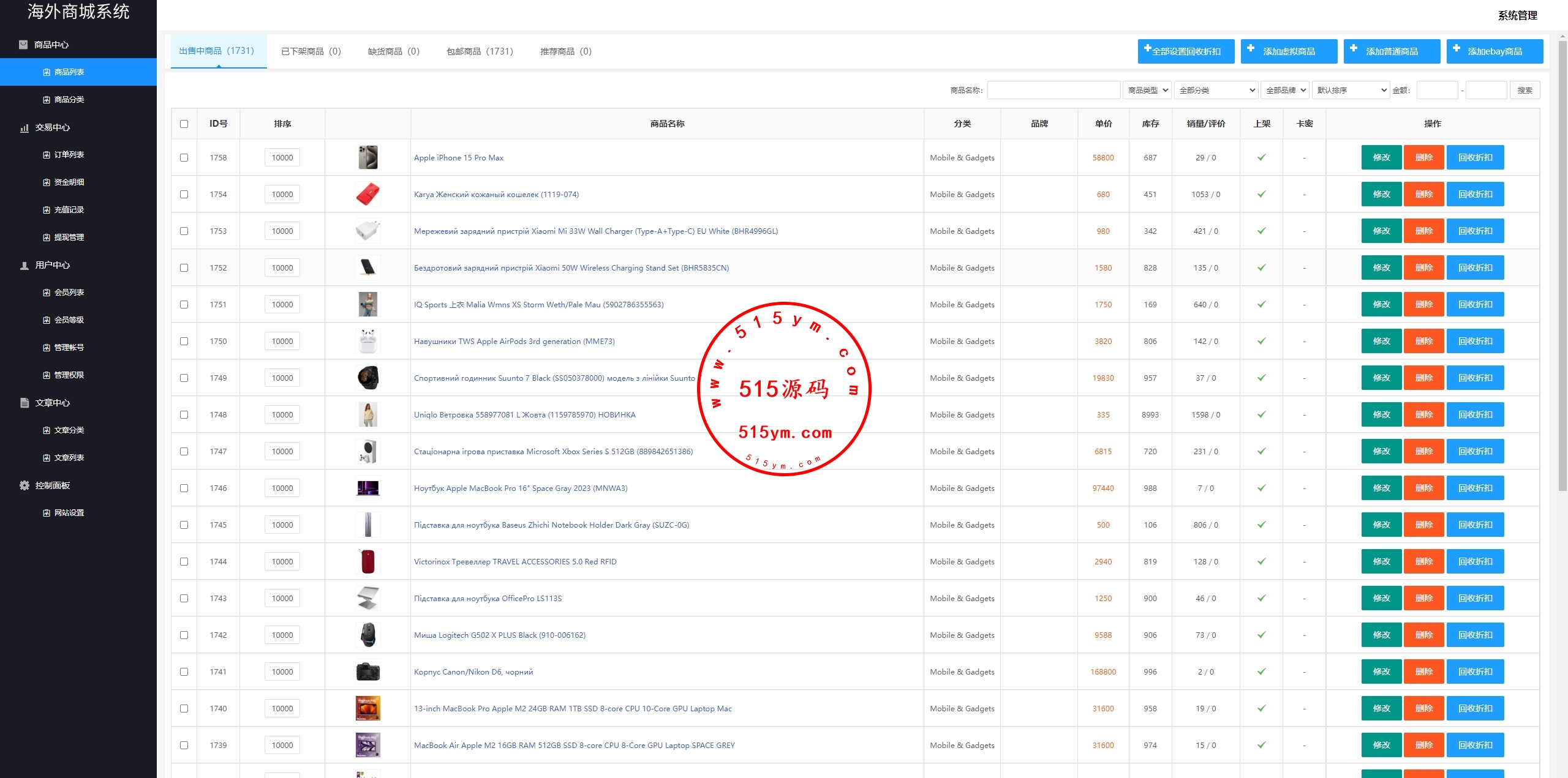1568x778 pixels.
Task: Click the 文章中心 document icon
Action: (24, 403)
